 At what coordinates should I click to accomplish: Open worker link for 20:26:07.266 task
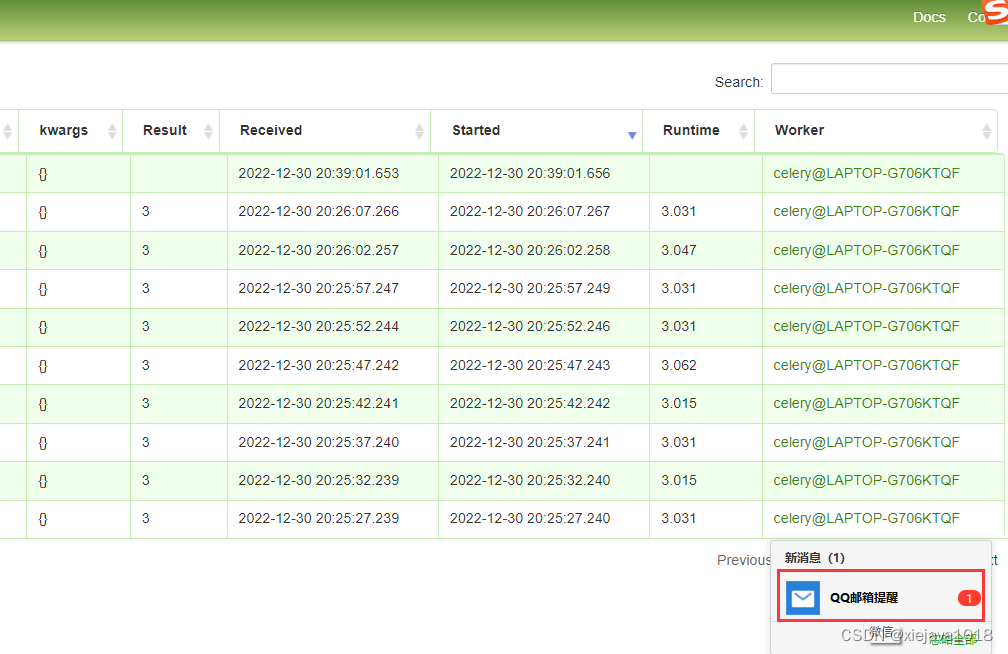(x=866, y=211)
